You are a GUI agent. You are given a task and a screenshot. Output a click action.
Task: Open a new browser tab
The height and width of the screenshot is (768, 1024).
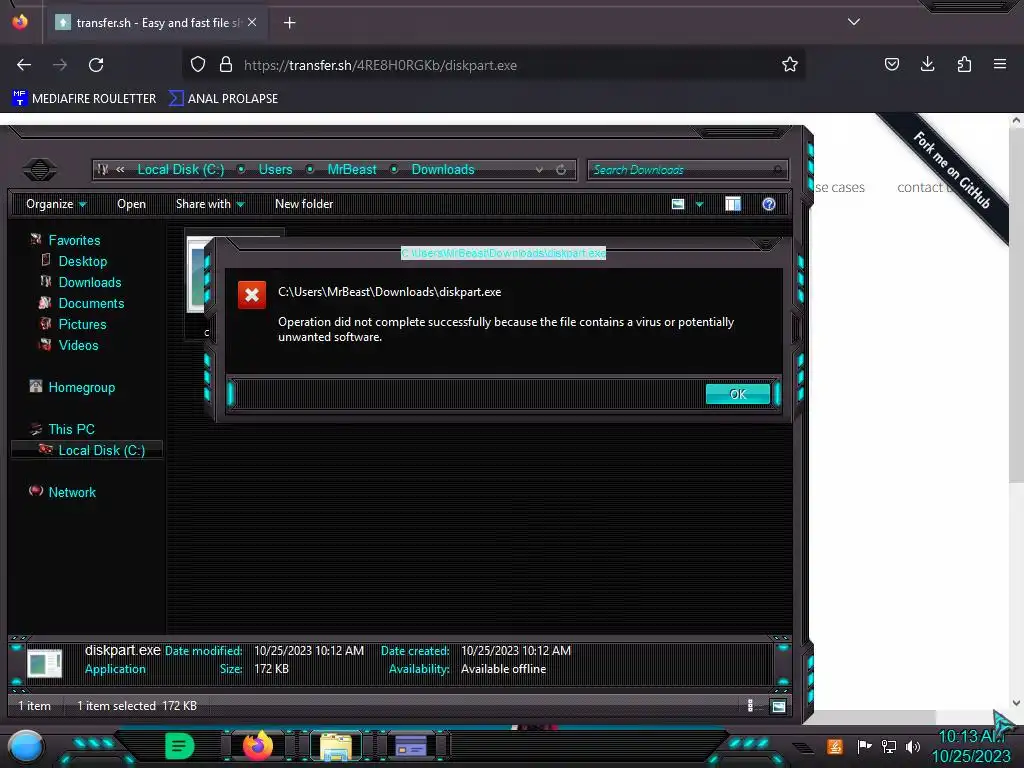pos(289,23)
